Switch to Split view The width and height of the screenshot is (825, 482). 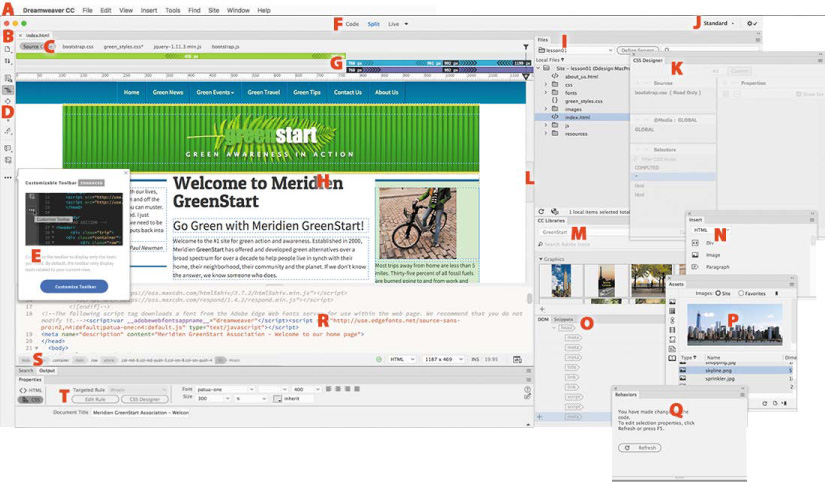(374, 24)
